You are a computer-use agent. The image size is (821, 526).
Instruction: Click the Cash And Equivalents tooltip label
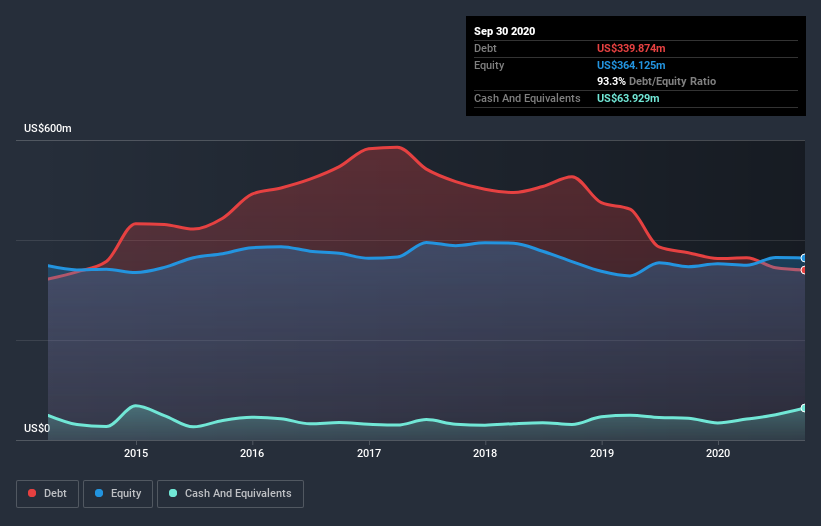(x=527, y=98)
